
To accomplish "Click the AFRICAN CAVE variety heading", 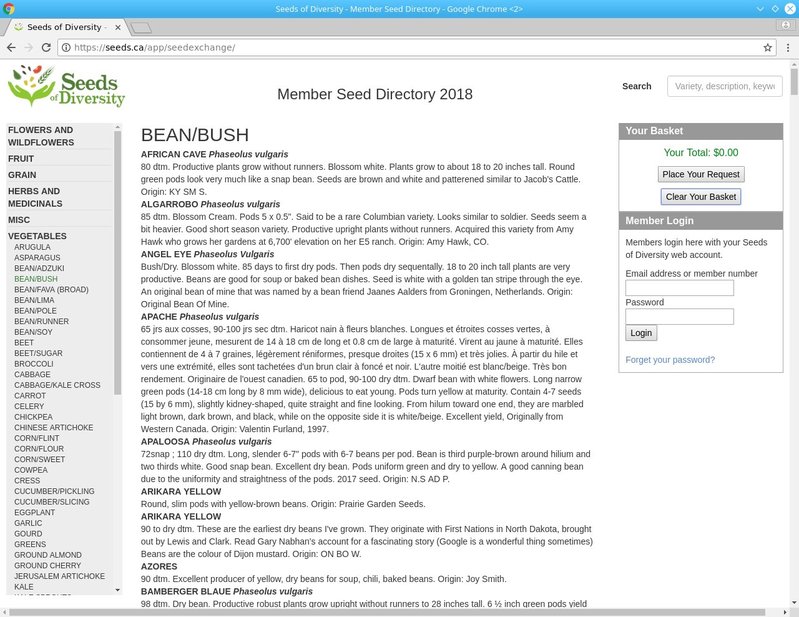I will [x=214, y=154].
